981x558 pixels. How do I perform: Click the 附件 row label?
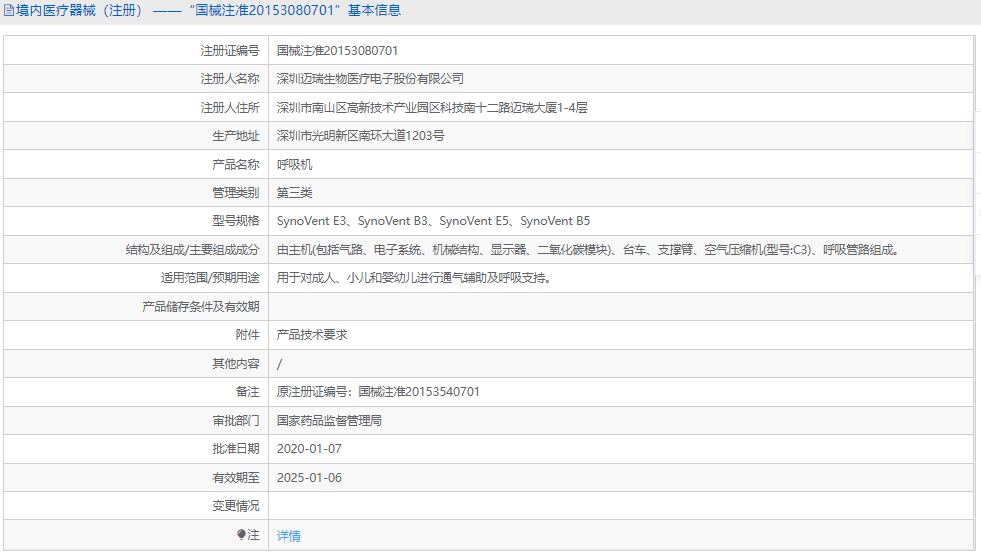coord(247,335)
